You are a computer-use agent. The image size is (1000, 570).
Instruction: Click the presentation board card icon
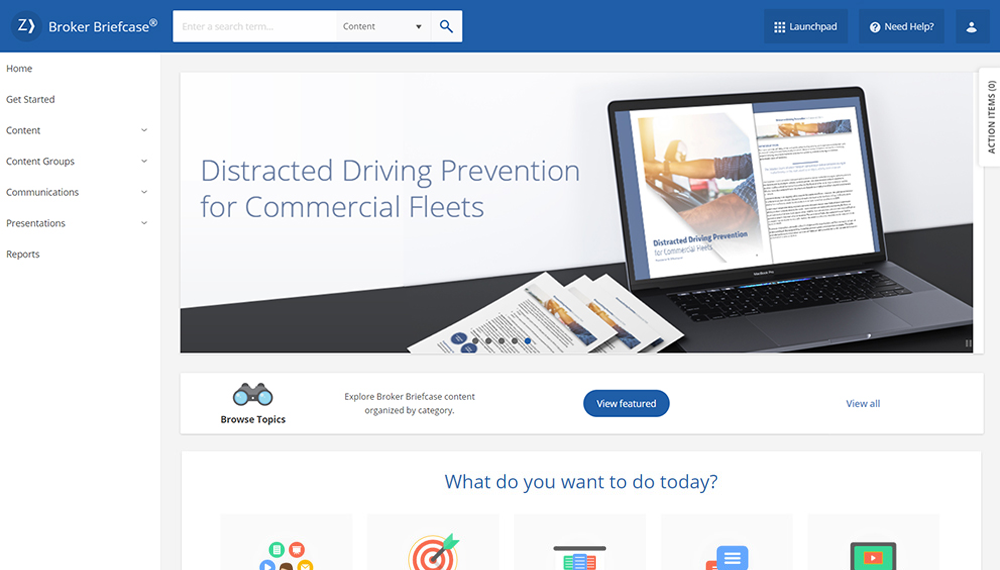[x=580, y=557]
